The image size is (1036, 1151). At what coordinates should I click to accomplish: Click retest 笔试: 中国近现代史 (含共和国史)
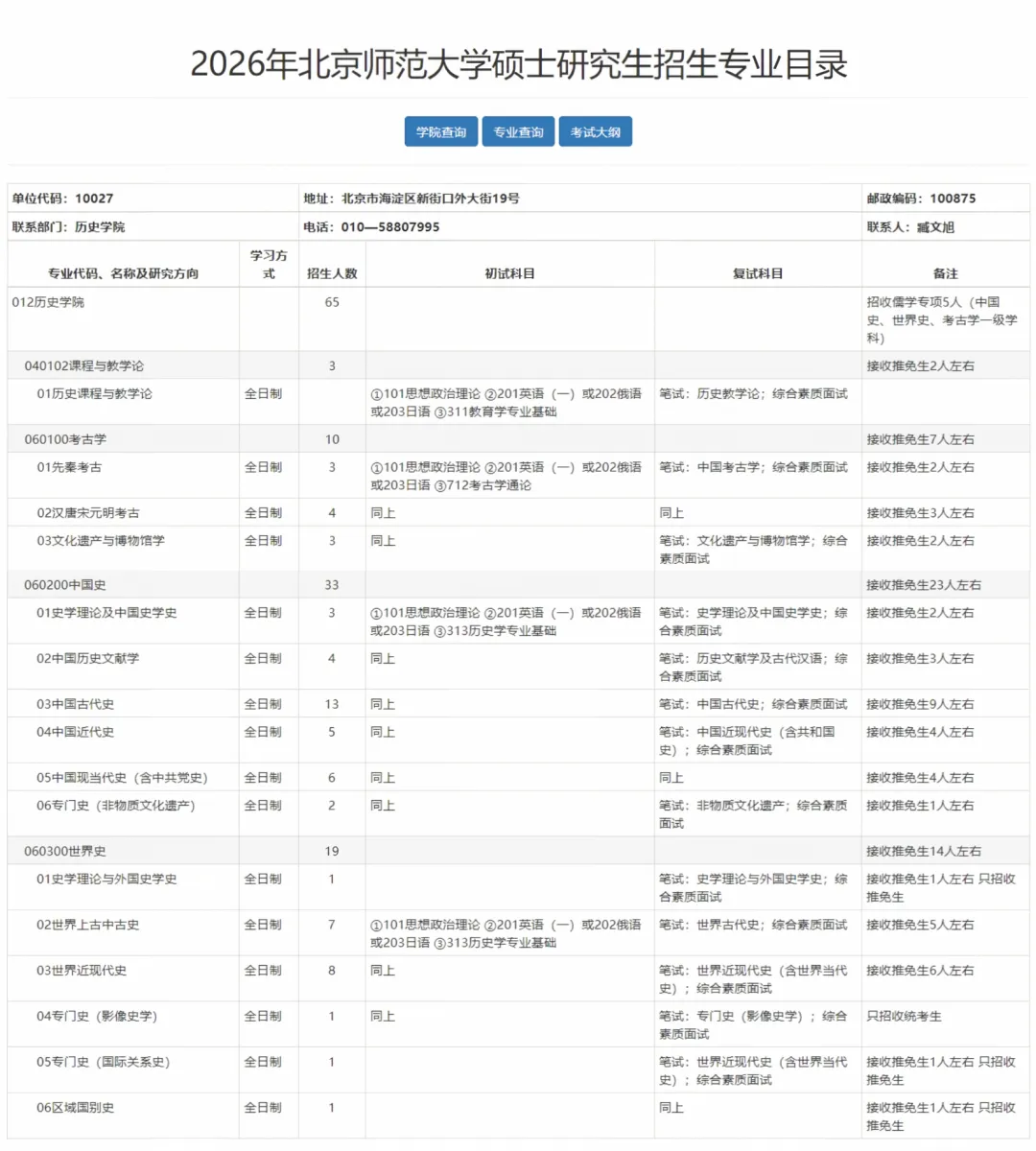(x=747, y=740)
